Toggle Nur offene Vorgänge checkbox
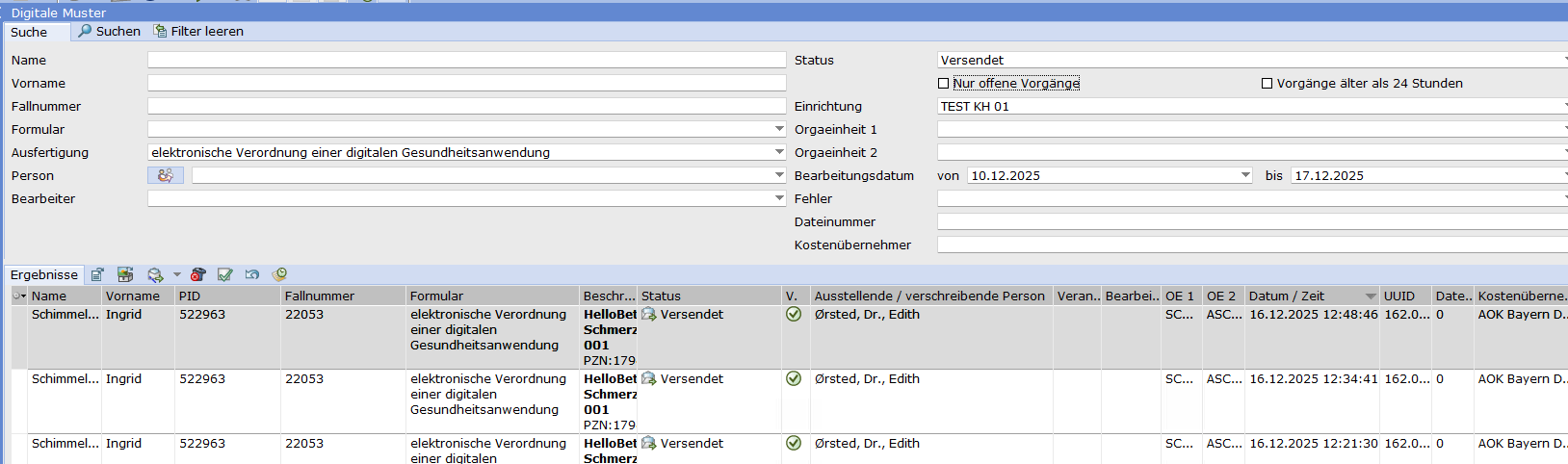 [x=943, y=84]
